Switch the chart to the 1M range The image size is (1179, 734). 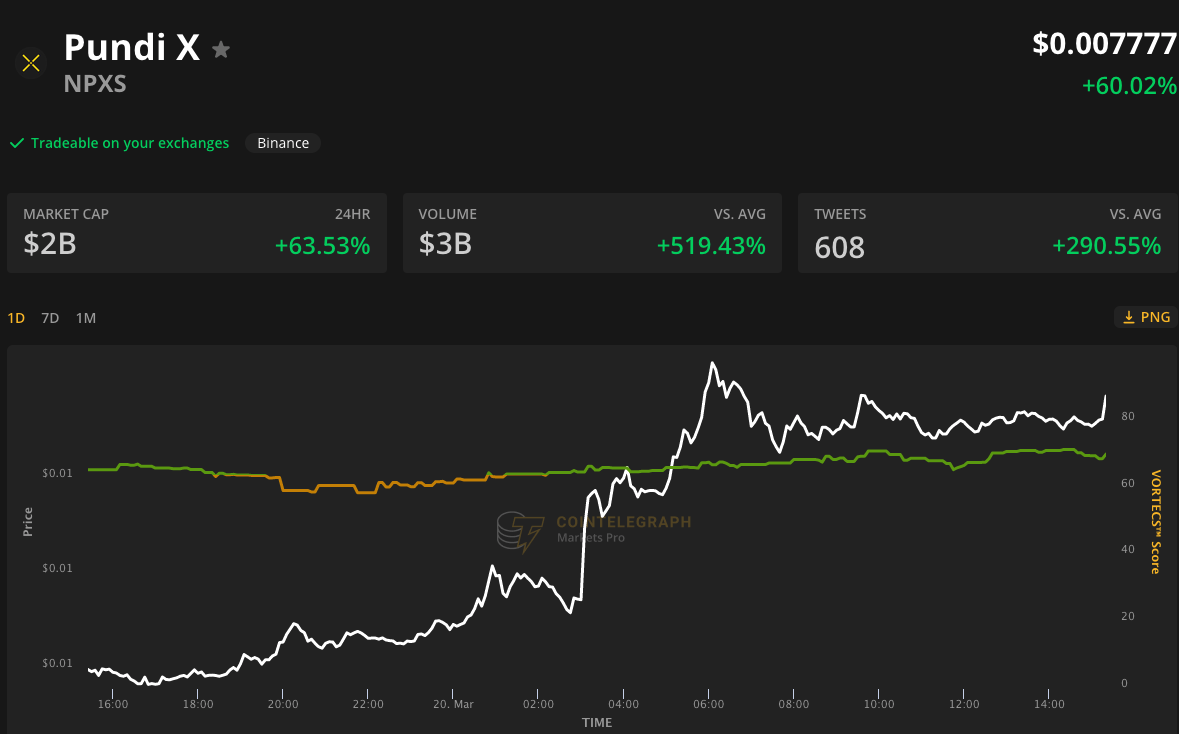coord(86,318)
